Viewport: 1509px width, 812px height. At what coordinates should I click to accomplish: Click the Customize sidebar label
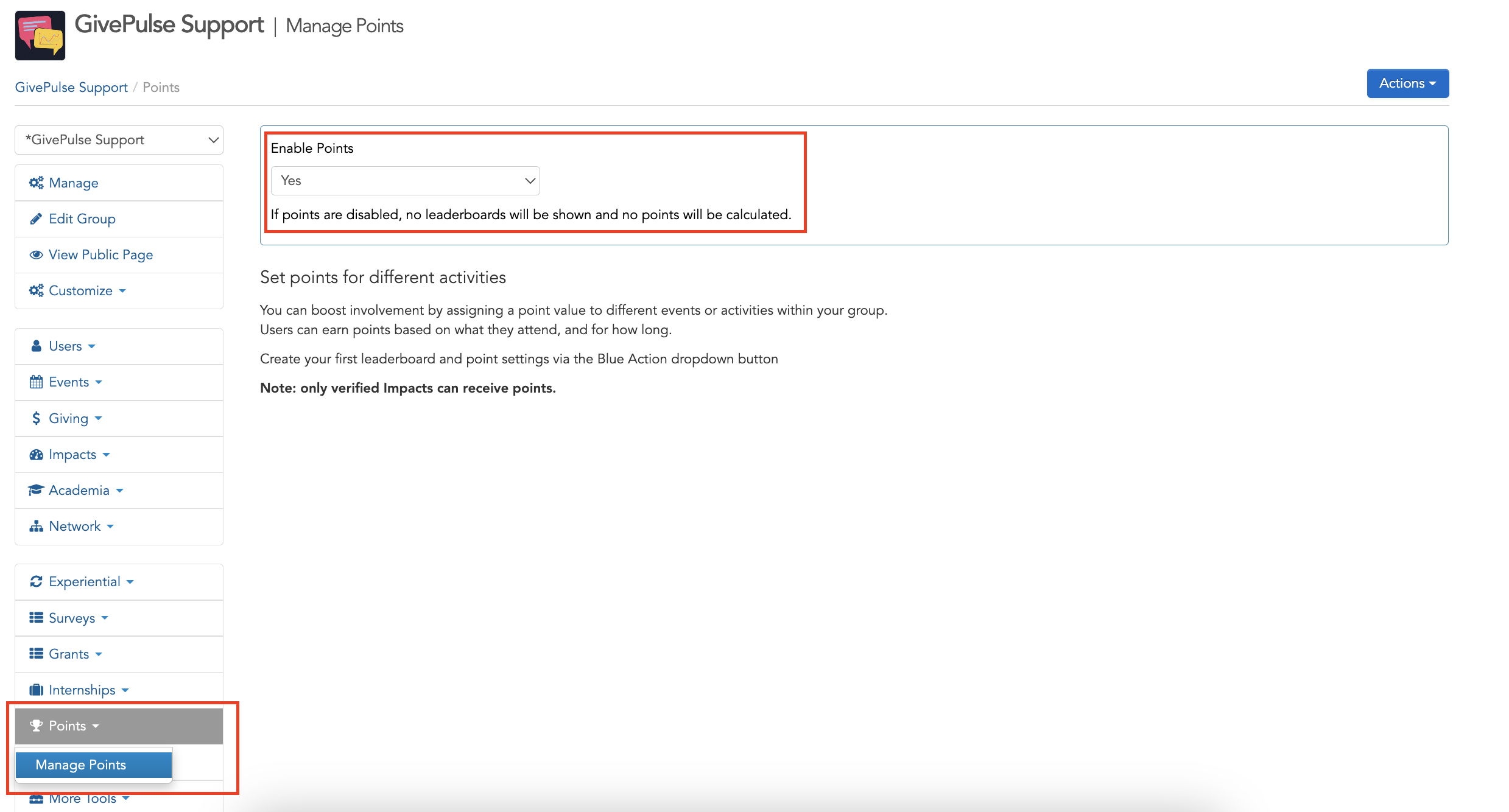[x=80, y=290]
